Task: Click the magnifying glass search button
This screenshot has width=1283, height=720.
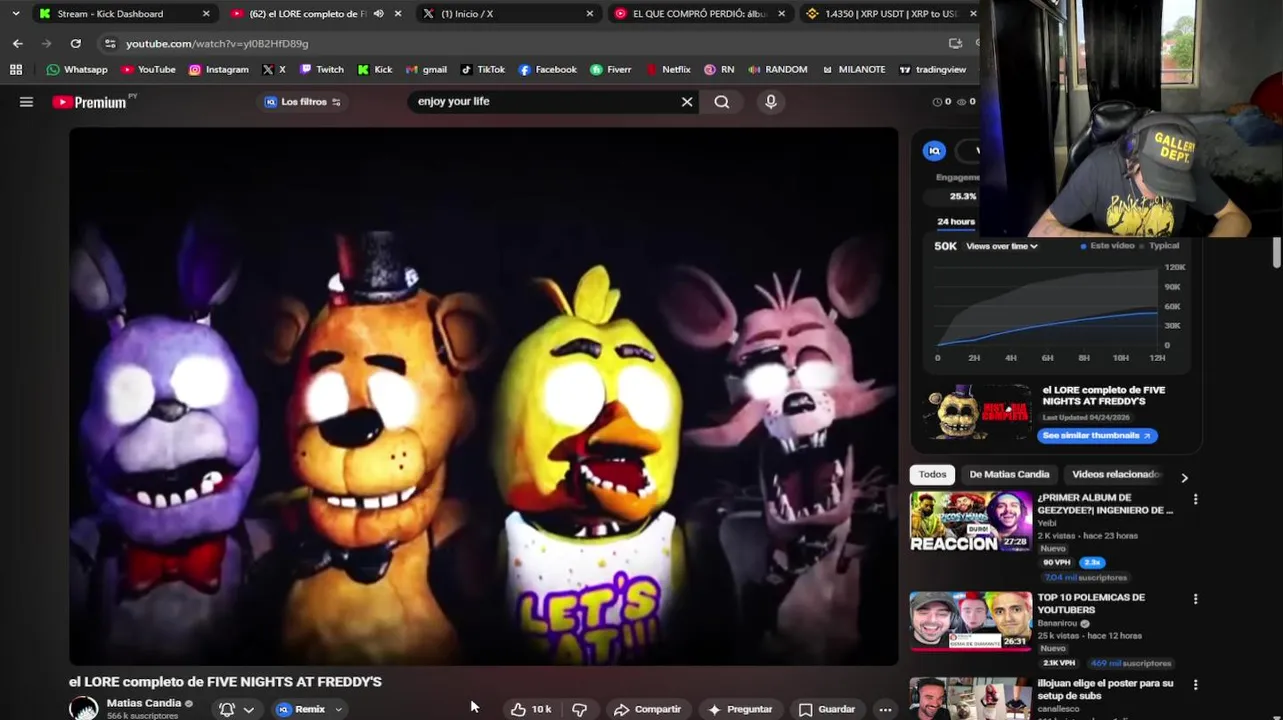Action: [722, 102]
